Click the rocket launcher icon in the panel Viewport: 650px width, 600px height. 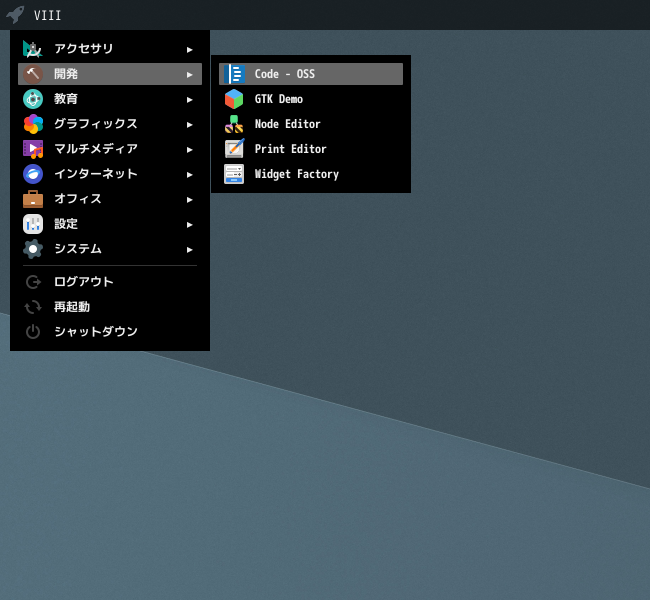pyautogui.click(x=16, y=15)
